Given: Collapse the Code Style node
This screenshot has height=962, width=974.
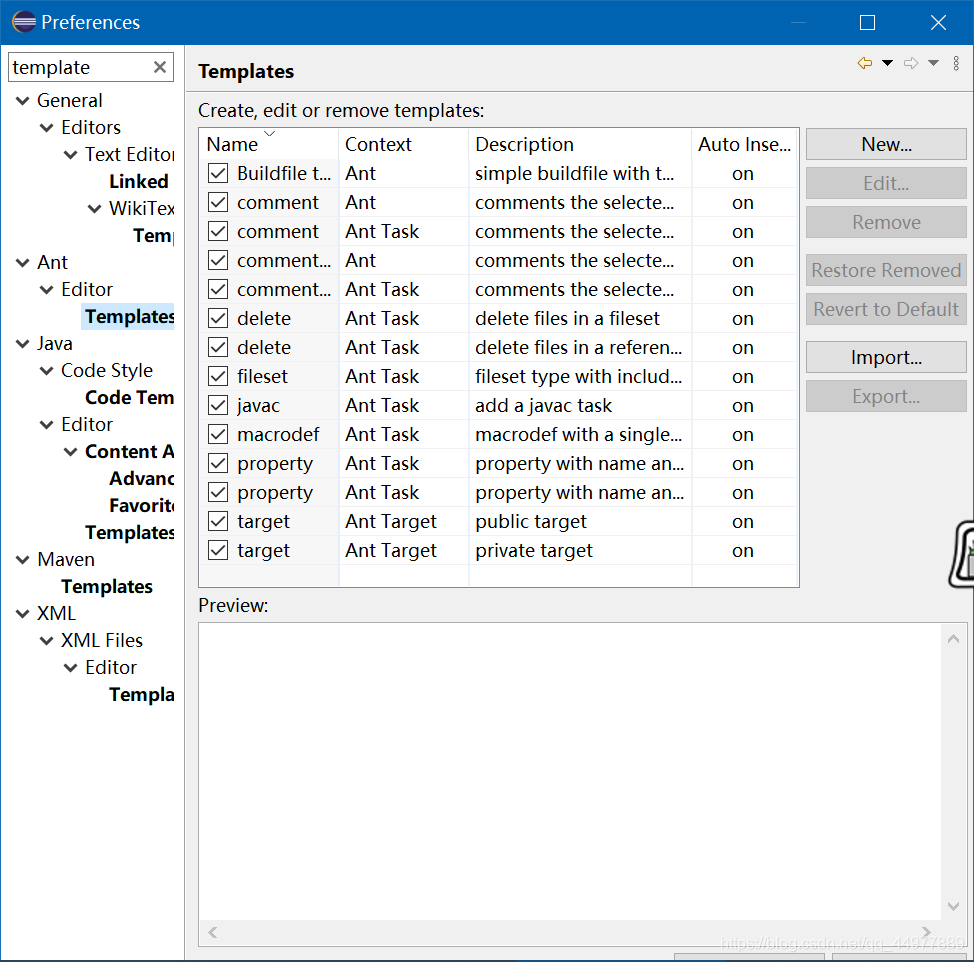Looking at the screenshot, I should [47, 371].
